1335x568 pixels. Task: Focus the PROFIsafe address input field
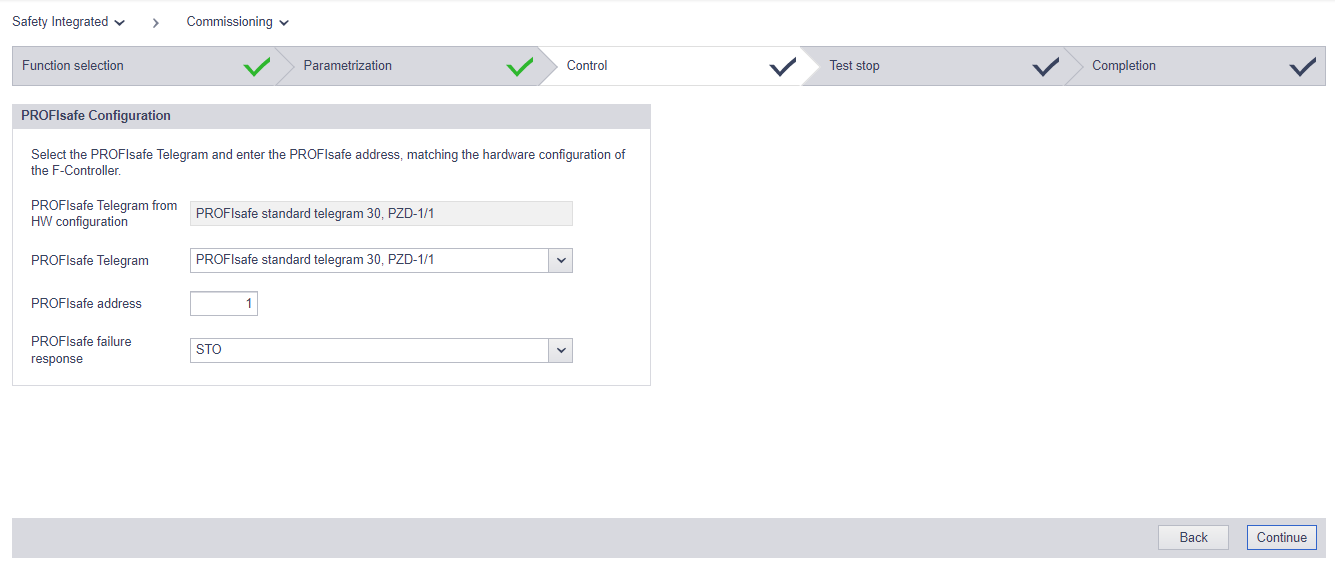(224, 303)
